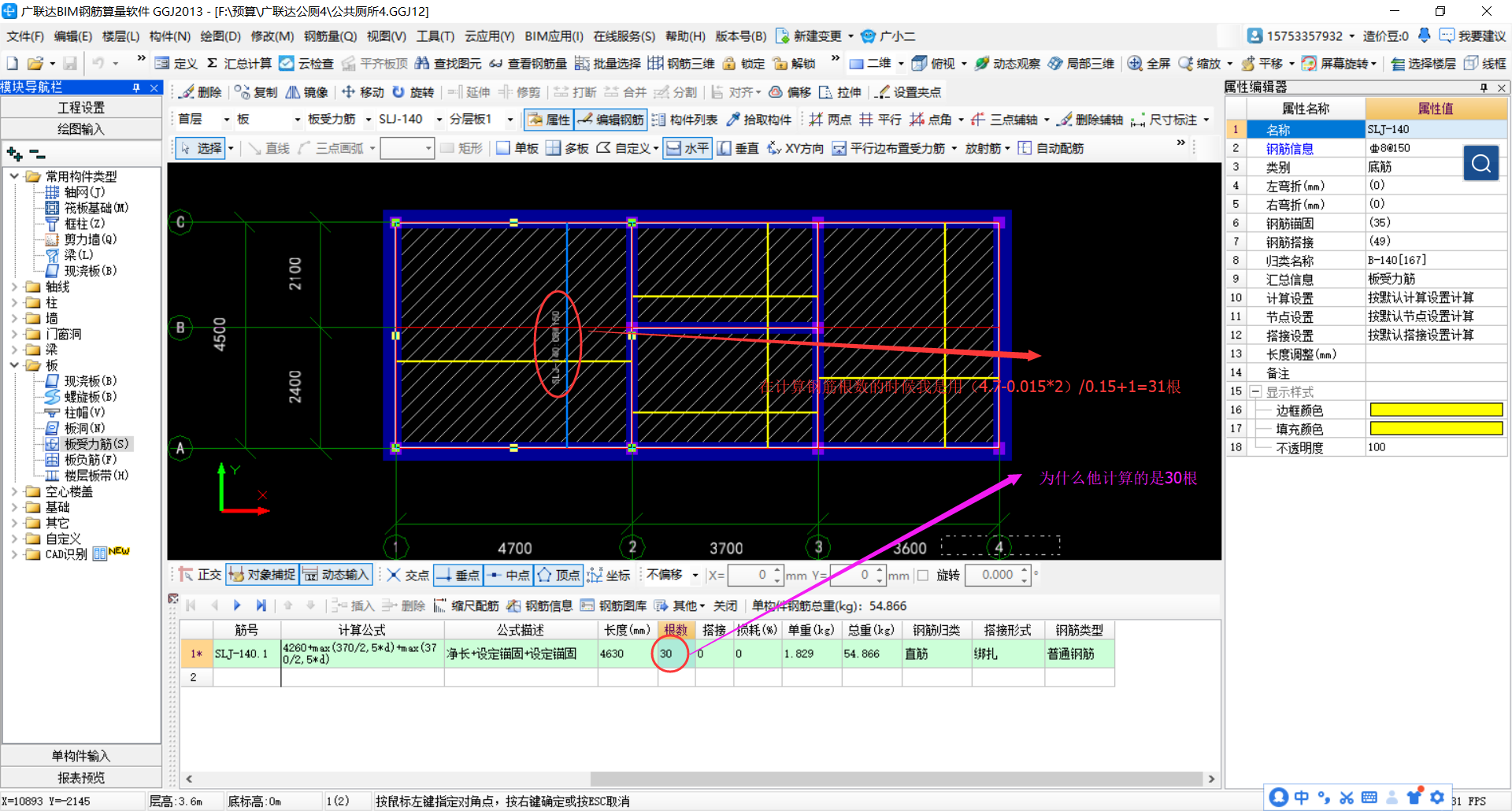Image resolution: width=1512 pixels, height=811 pixels.
Task: Enable the 旋转 rotation checkbox
Action: [x=923, y=575]
